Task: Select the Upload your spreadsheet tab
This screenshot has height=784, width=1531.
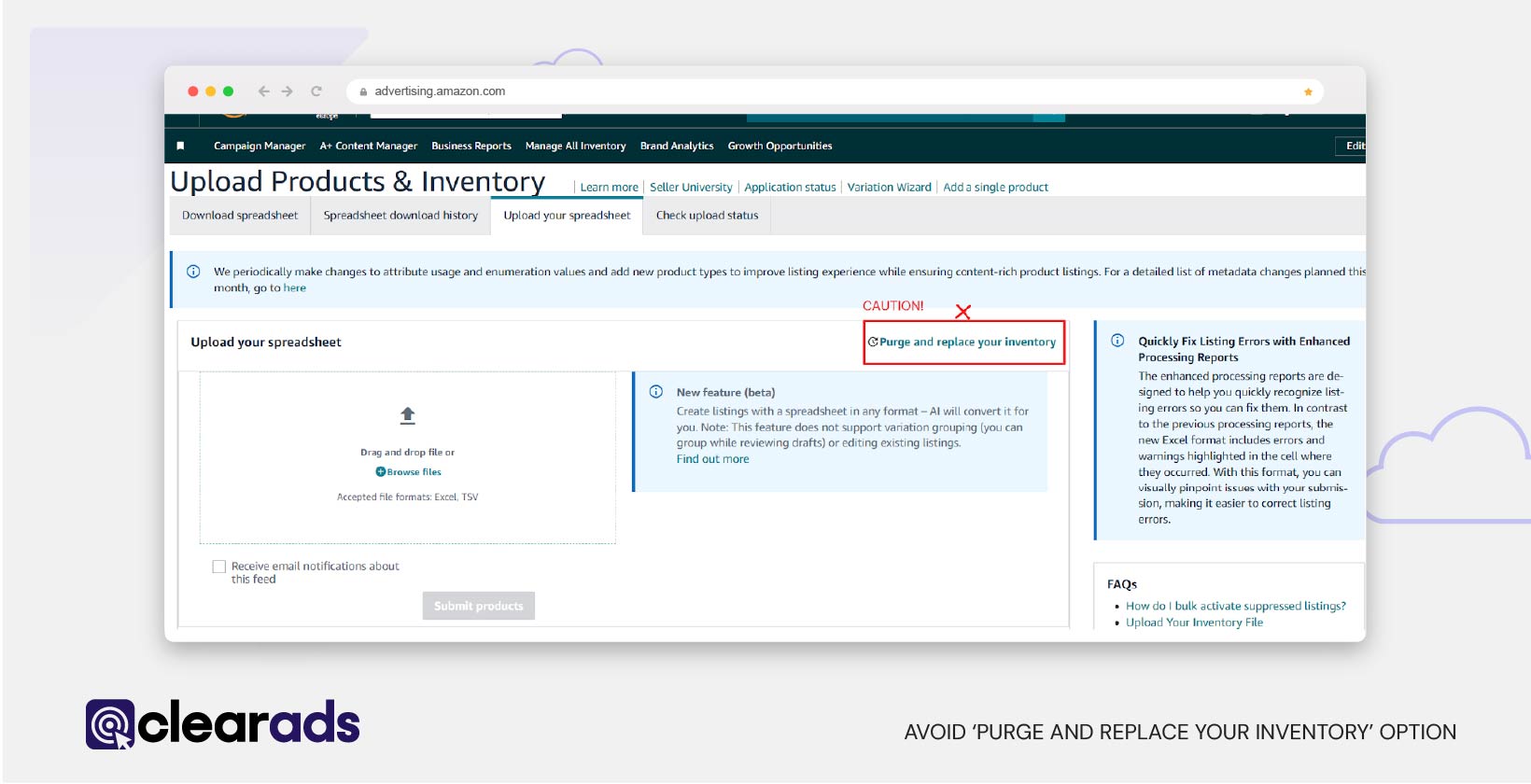Action: (567, 216)
